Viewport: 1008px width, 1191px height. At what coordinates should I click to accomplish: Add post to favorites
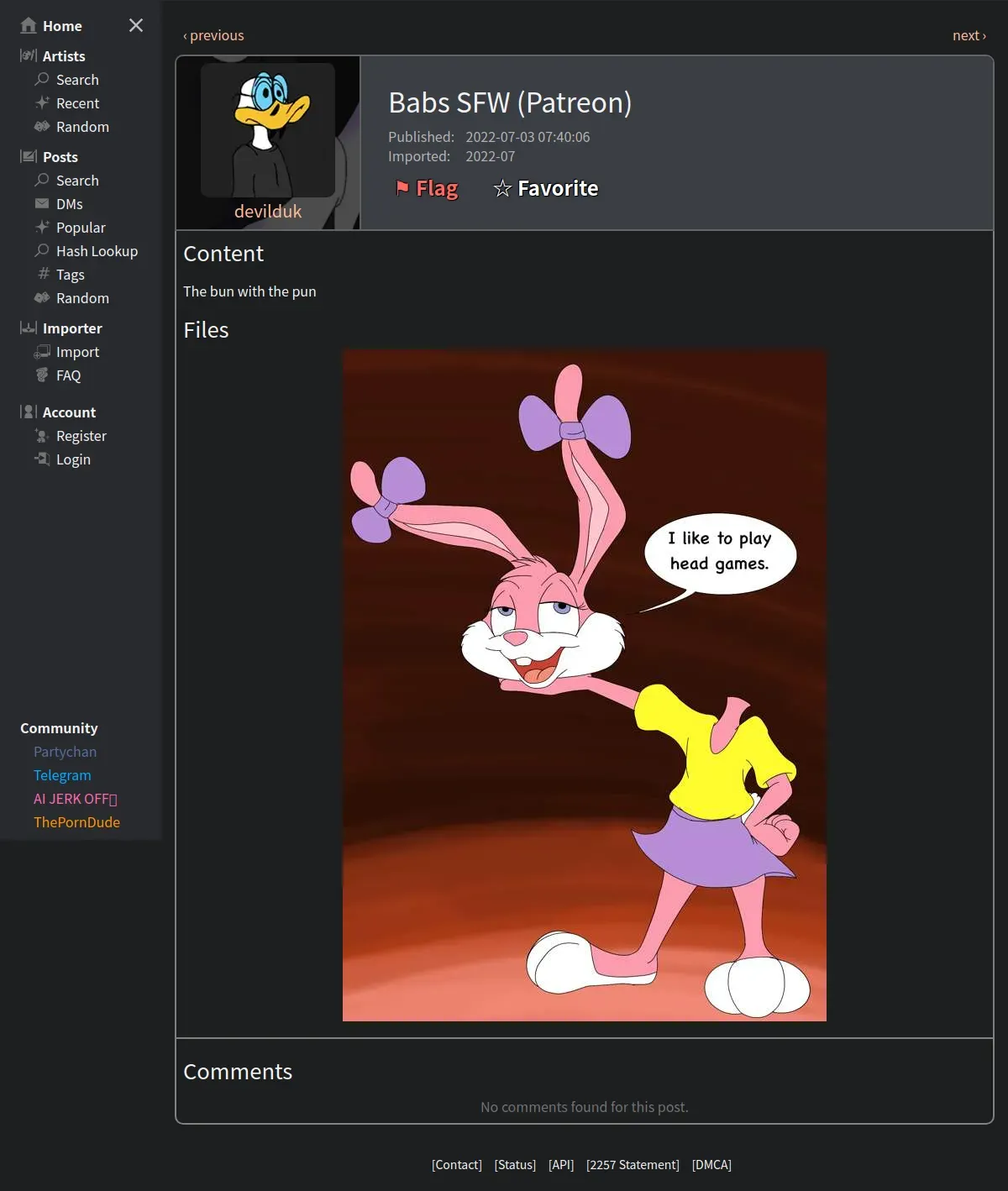click(546, 188)
